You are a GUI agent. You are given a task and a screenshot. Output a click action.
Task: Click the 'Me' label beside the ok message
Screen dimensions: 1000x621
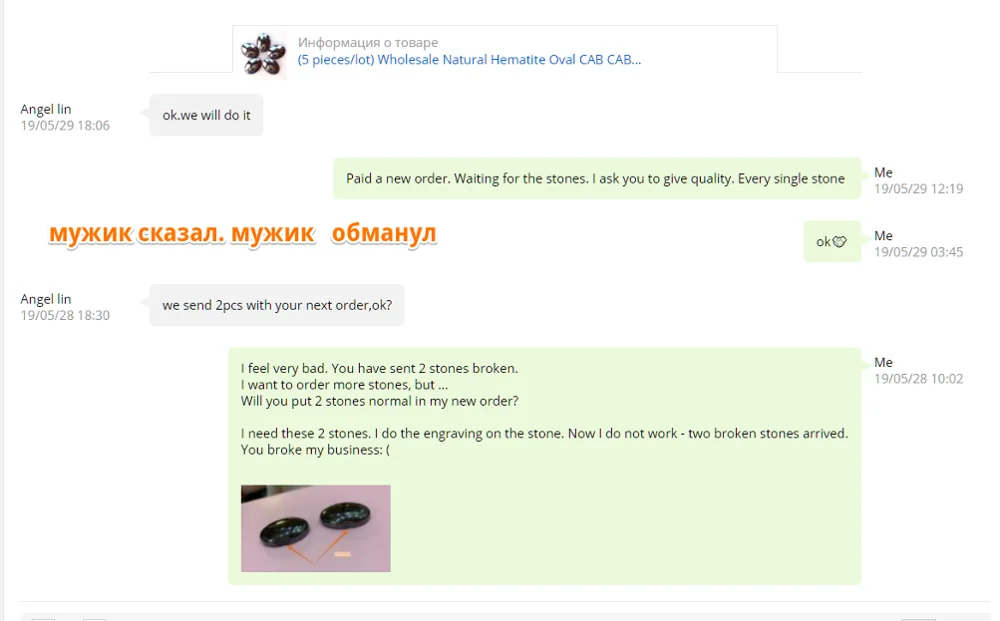[x=883, y=236]
